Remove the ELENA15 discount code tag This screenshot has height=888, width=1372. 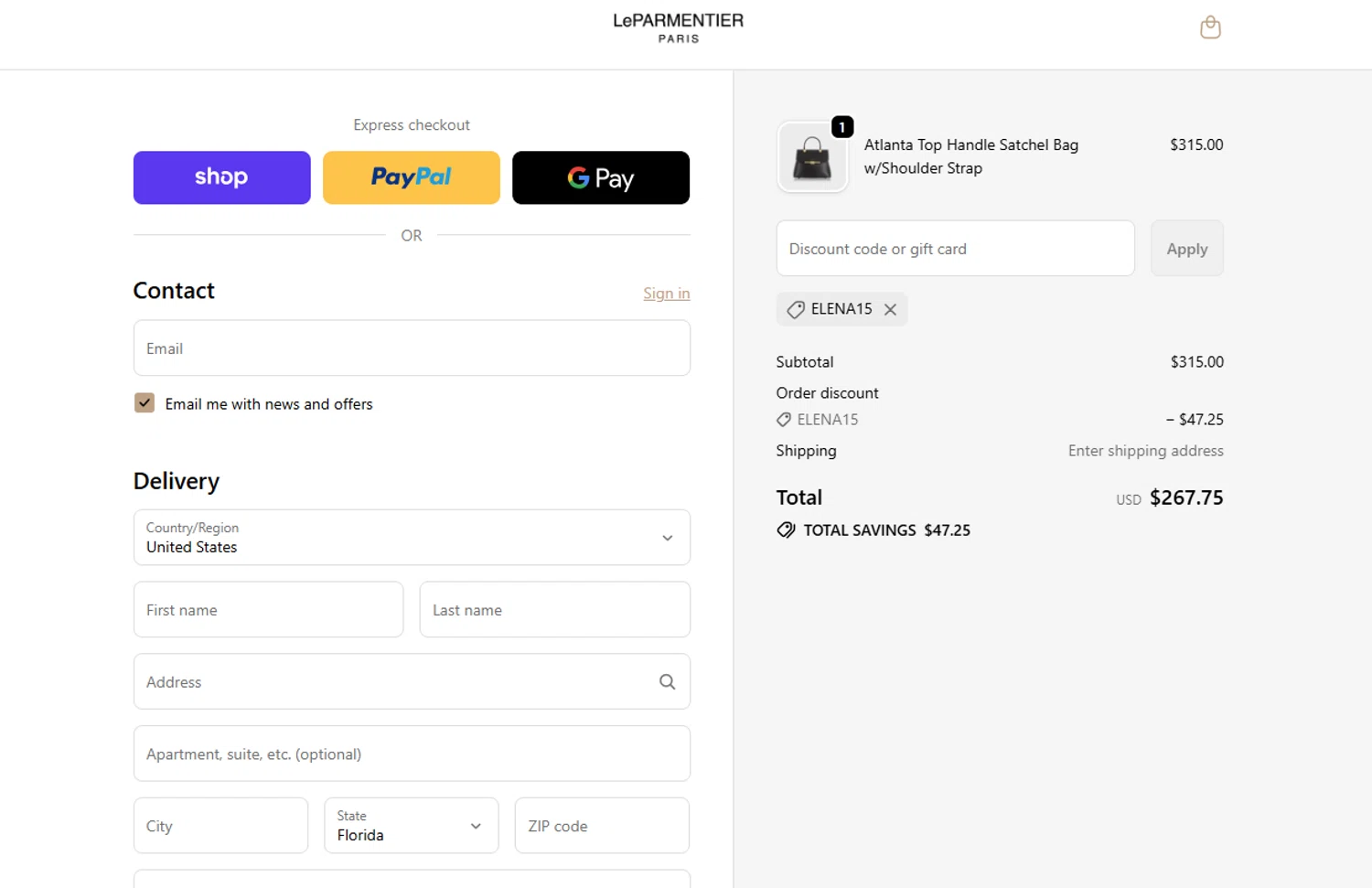[x=890, y=309]
